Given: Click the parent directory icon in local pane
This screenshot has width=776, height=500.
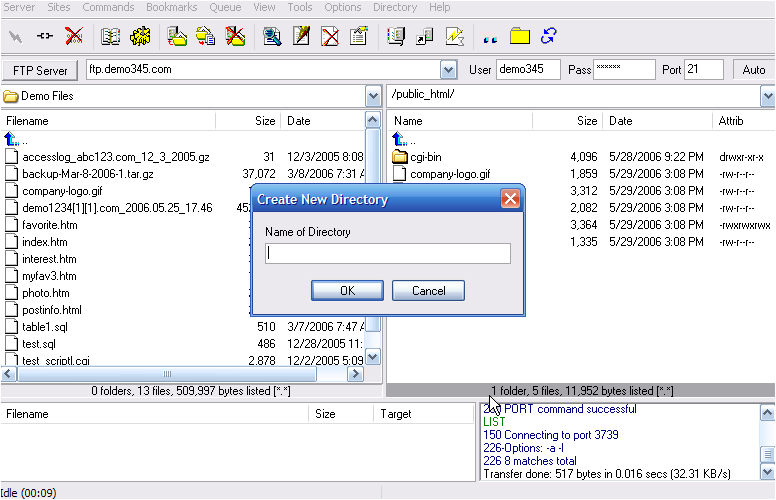Looking at the screenshot, I should pyautogui.click(x=11, y=139).
